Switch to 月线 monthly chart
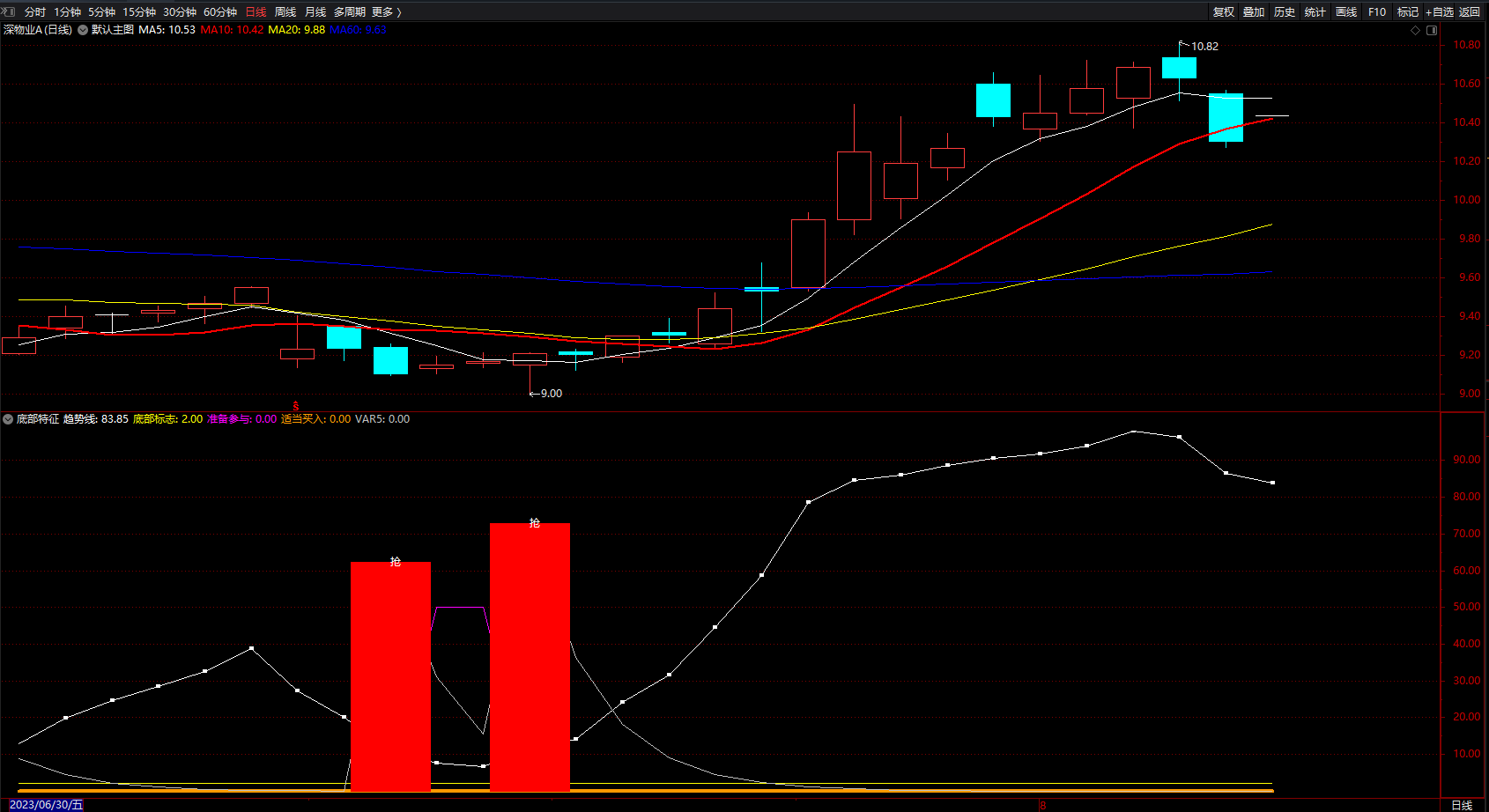Image resolution: width=1489 pixels, height=812 pixels. click(x=315, y=12)
